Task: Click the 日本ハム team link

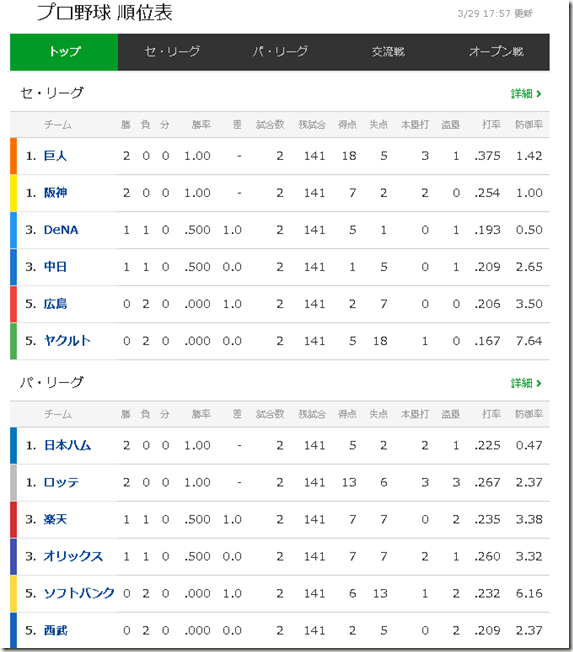Action: [67, 446]
